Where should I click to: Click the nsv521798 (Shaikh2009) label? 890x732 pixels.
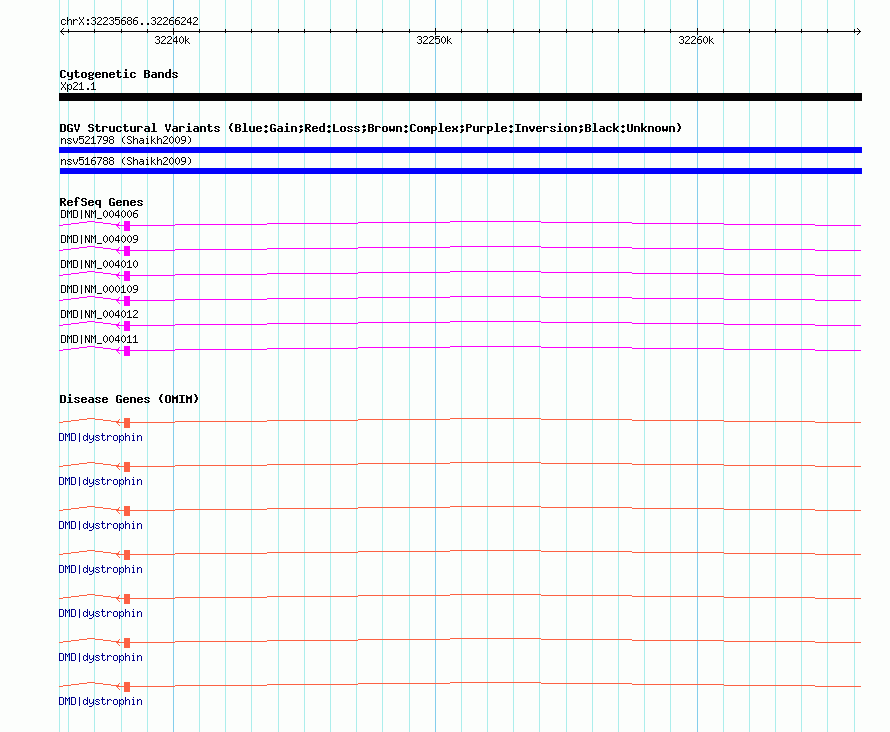point(126,140)
